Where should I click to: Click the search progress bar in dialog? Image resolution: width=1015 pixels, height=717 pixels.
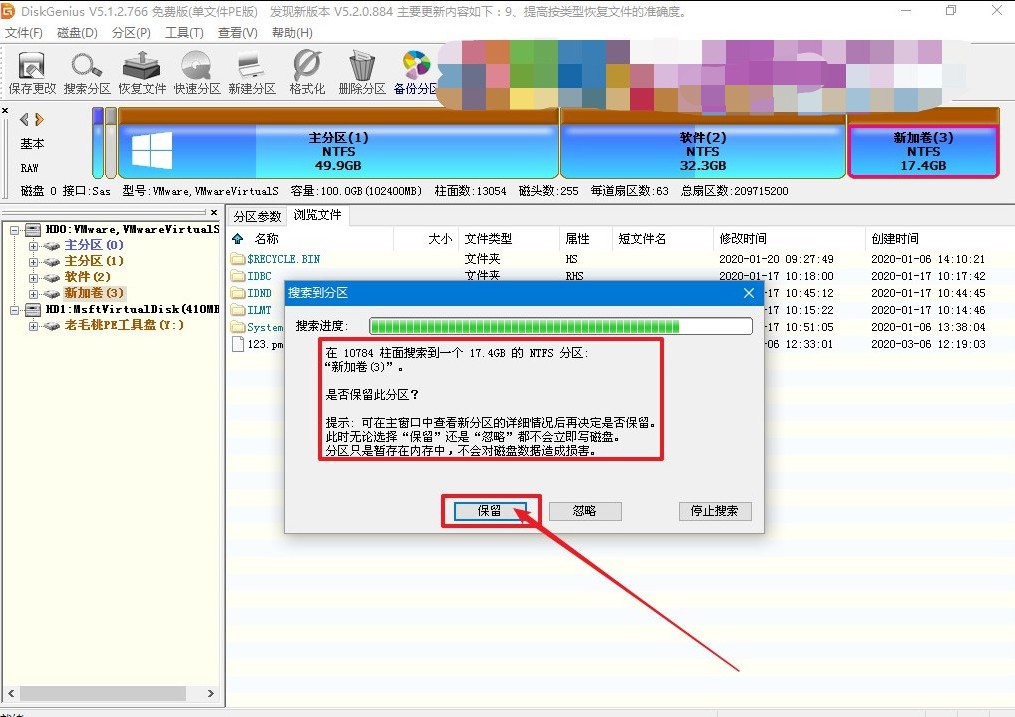click(561, 326)
